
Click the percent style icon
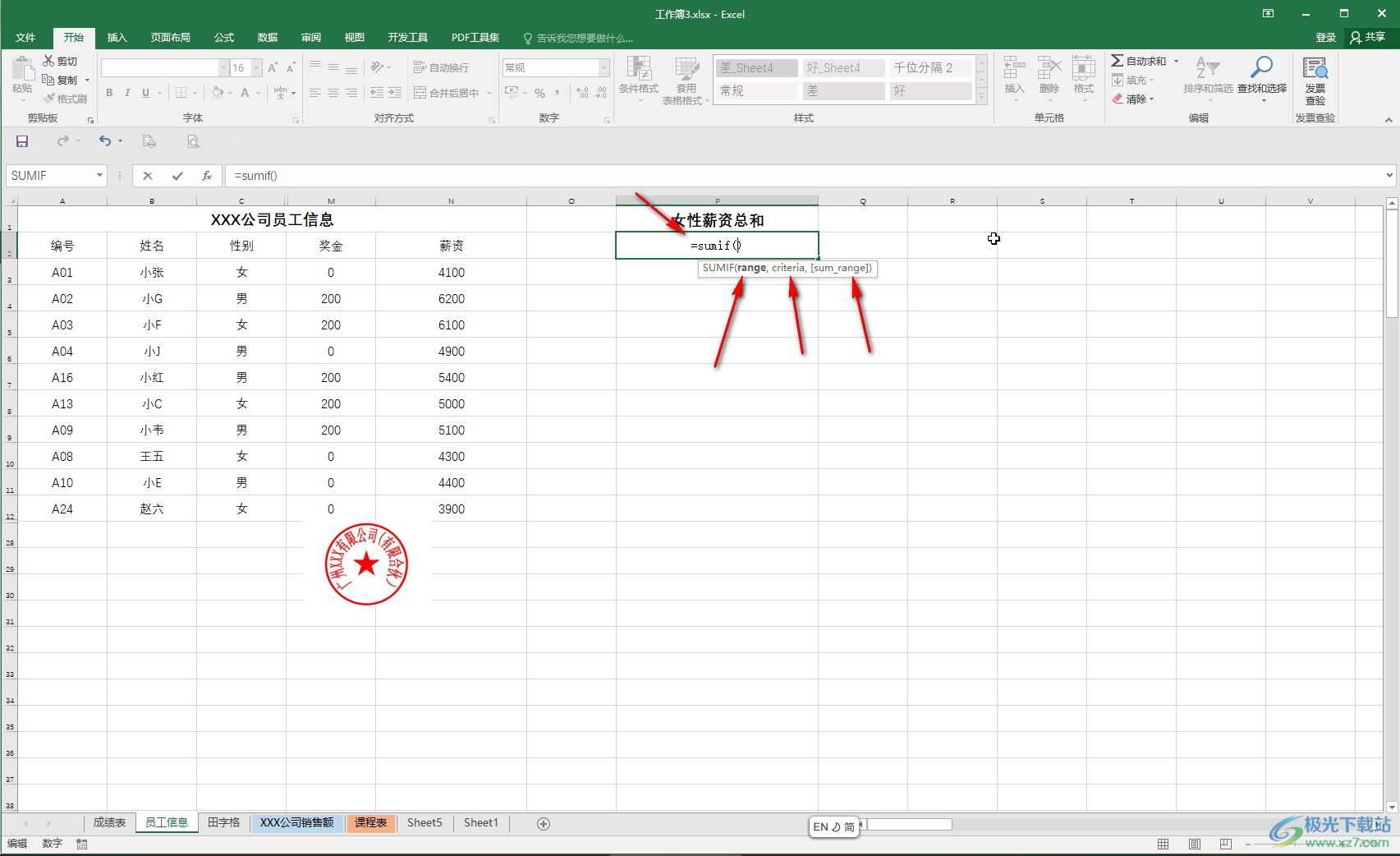coord(539,93)
